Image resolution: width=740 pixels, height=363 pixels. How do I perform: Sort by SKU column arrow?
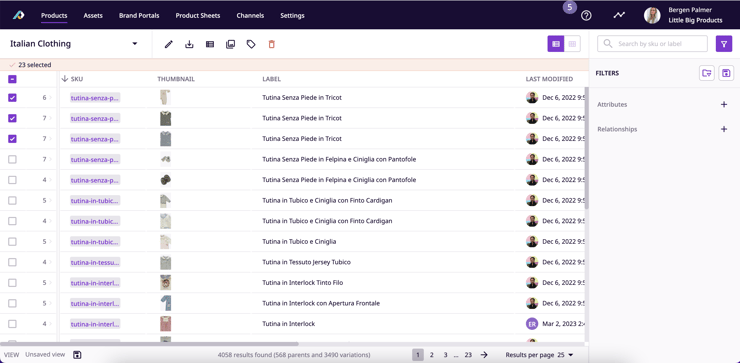pyautogui.click(x=65, y=79)
